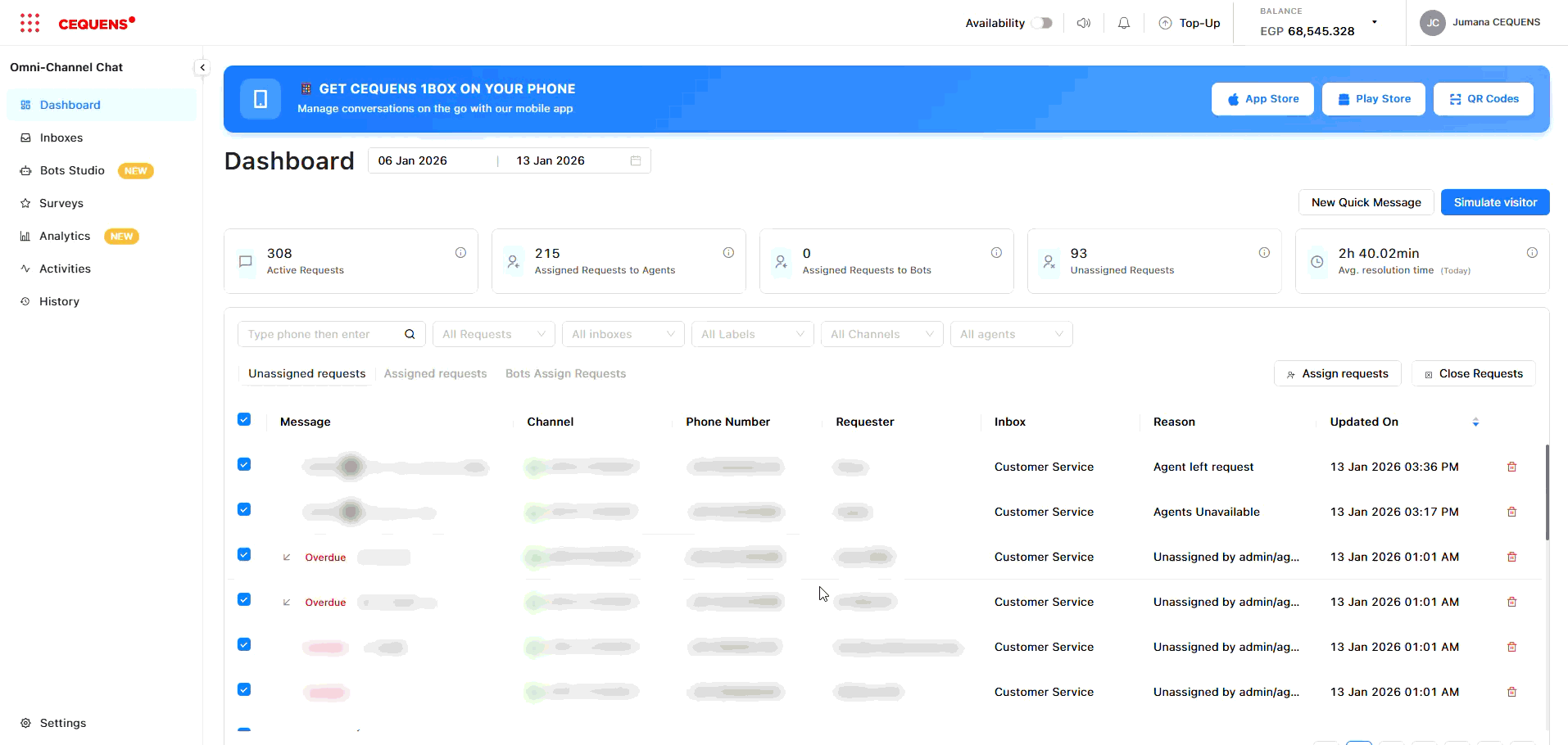Collapse the Omni-Channel Chat sidebar

[202, 67]
